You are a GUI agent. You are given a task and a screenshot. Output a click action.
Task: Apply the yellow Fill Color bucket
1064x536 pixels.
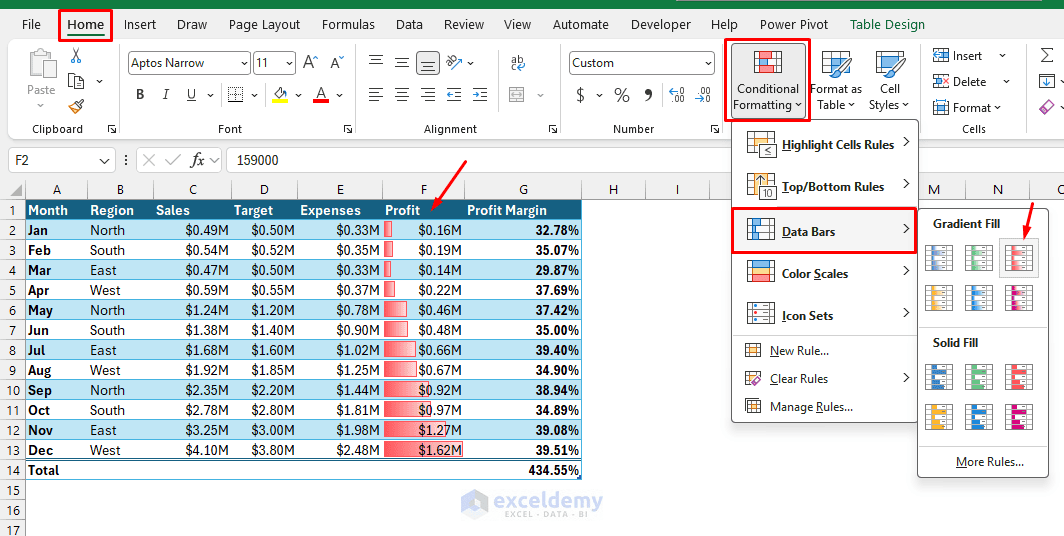pyautogui.click(x=280, y=94)
